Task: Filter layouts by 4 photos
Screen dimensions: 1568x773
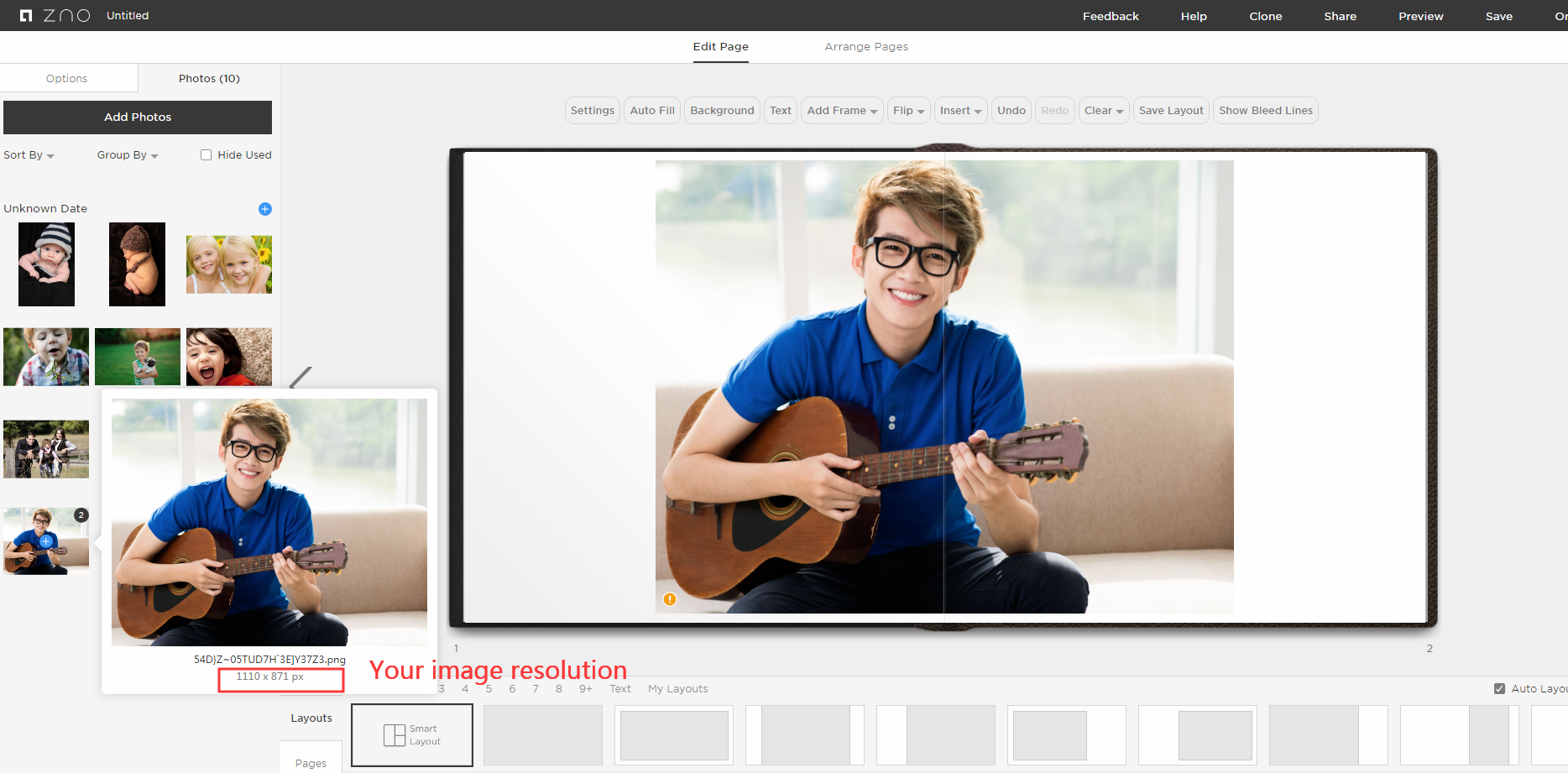Action: pyautogui.click(x=465, y=689)
